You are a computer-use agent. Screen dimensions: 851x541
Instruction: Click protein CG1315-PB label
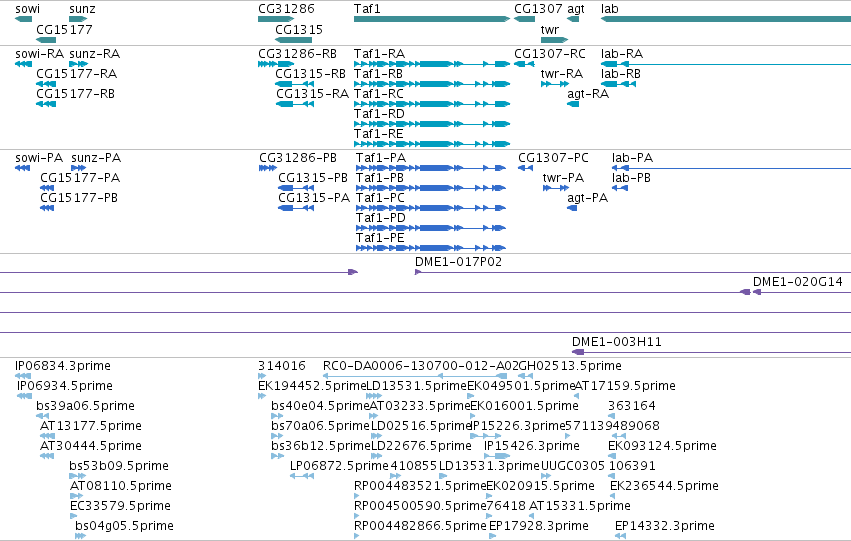(313, 178)
